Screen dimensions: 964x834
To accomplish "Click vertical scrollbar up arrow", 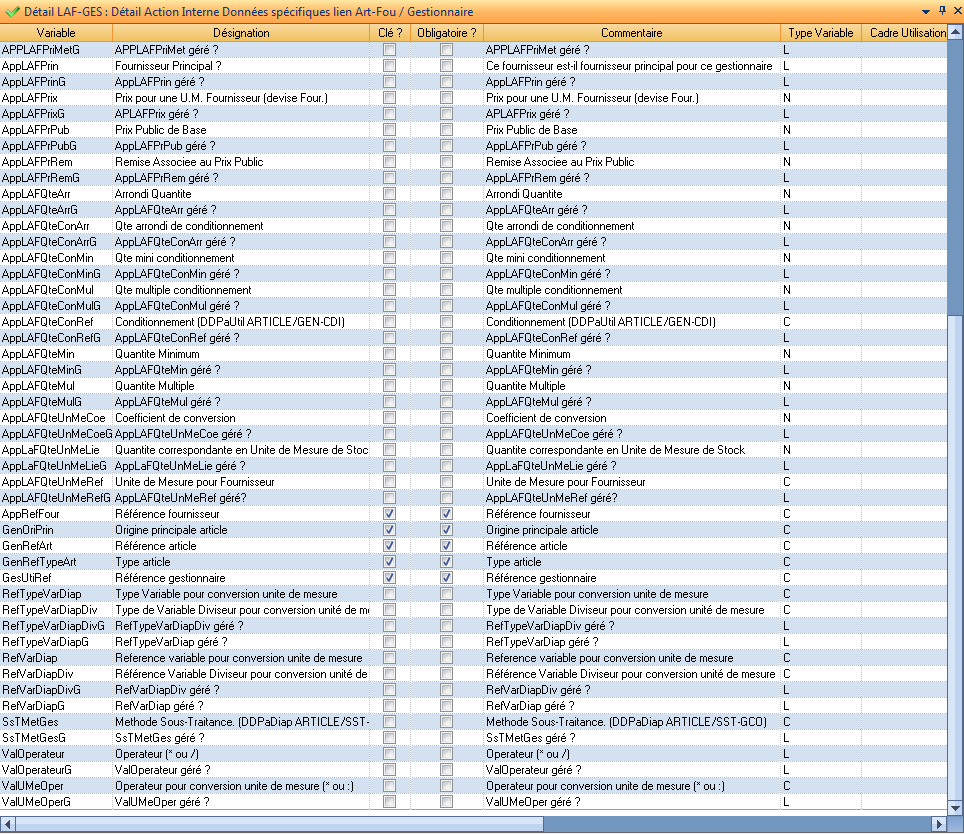I will (955, 32).
